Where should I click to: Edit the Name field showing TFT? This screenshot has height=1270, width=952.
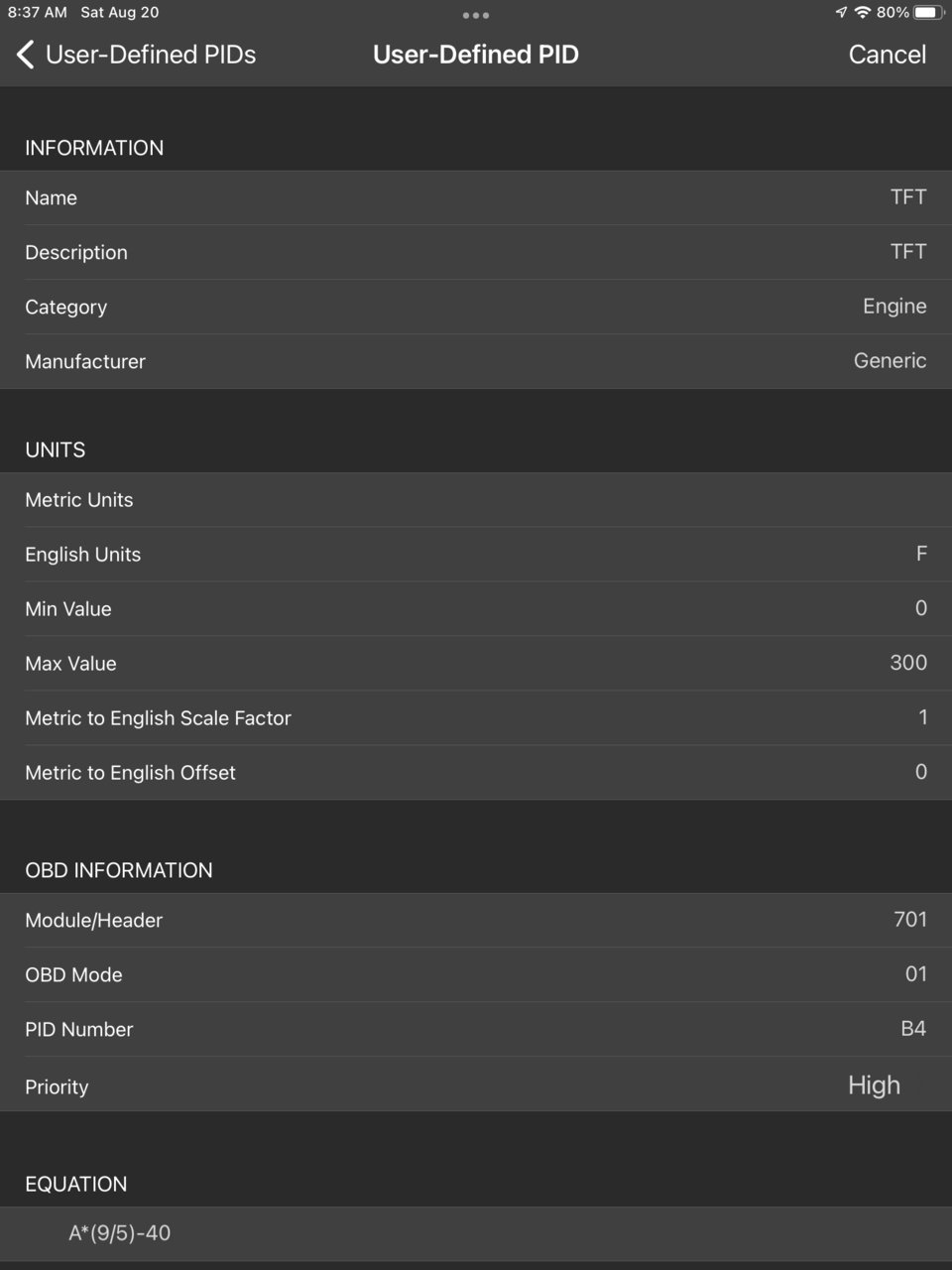tap(476, 197)
